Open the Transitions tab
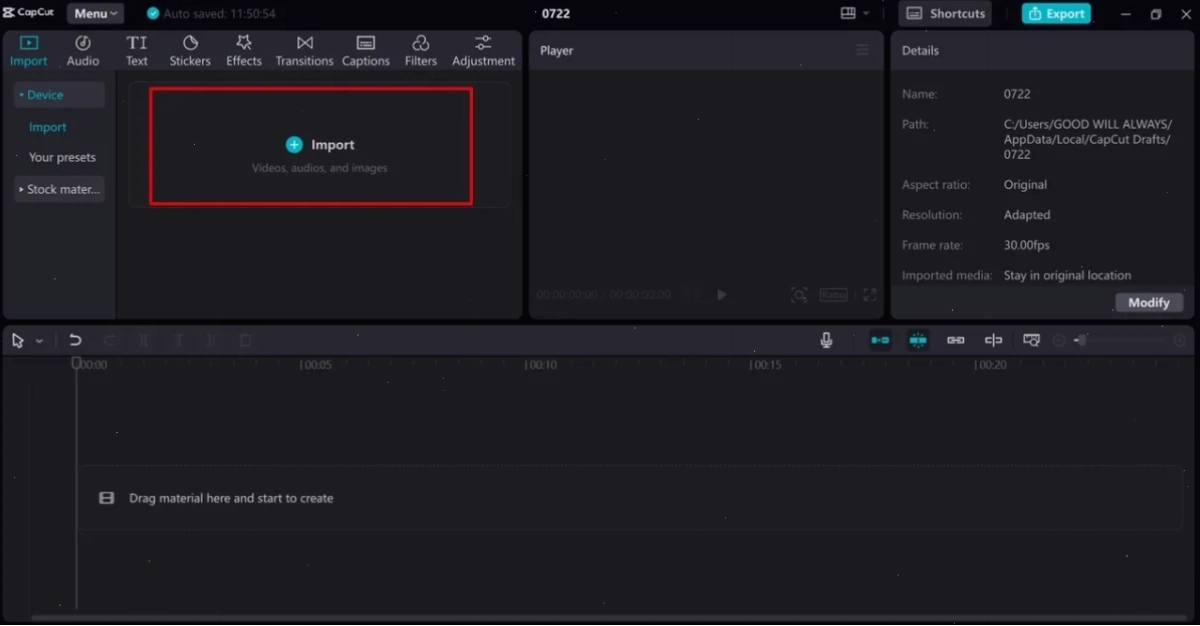 pos(305,51)
